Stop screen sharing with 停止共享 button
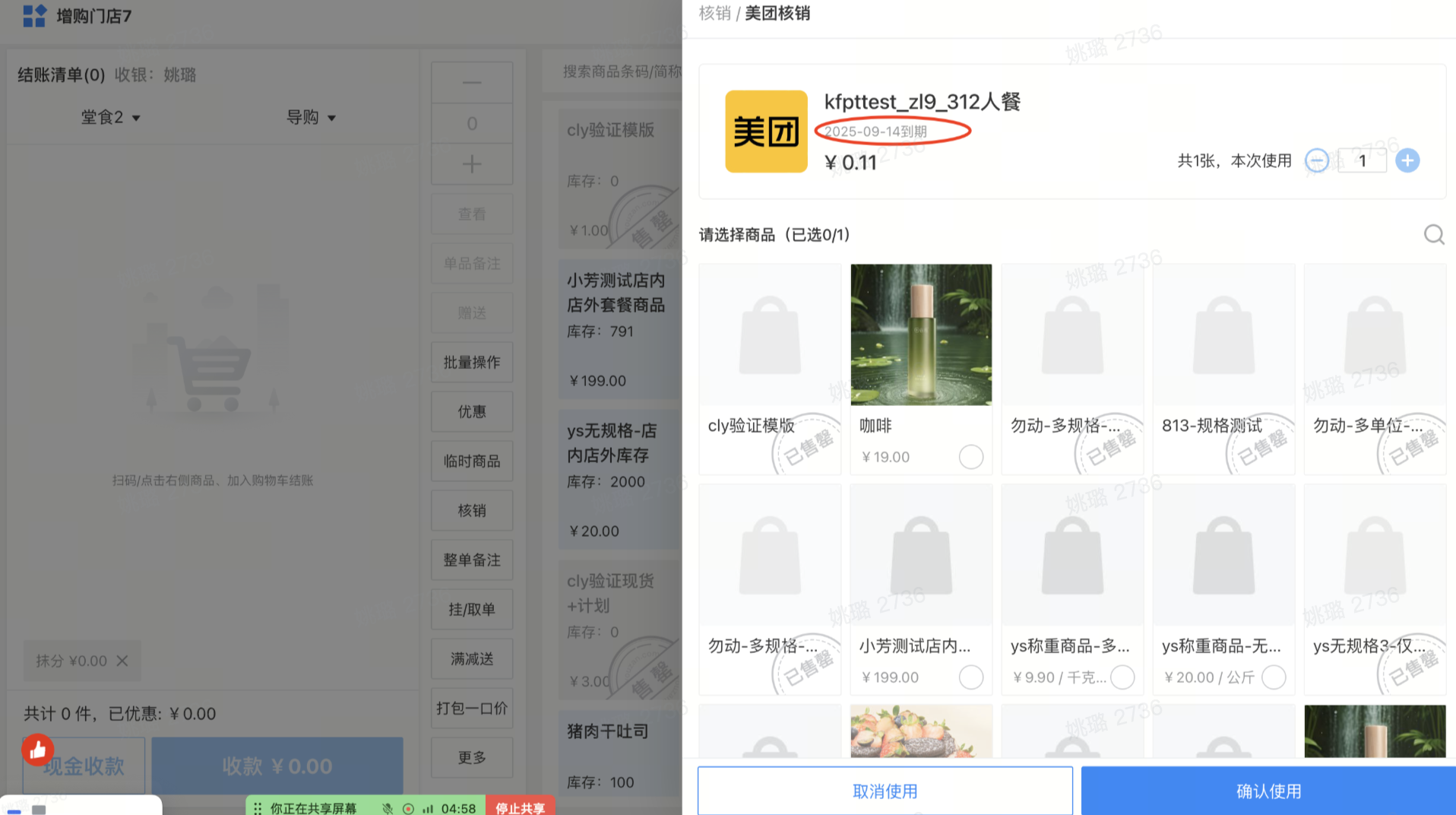The height and width of the screenshot is (815, 1456). pos(520,808)
